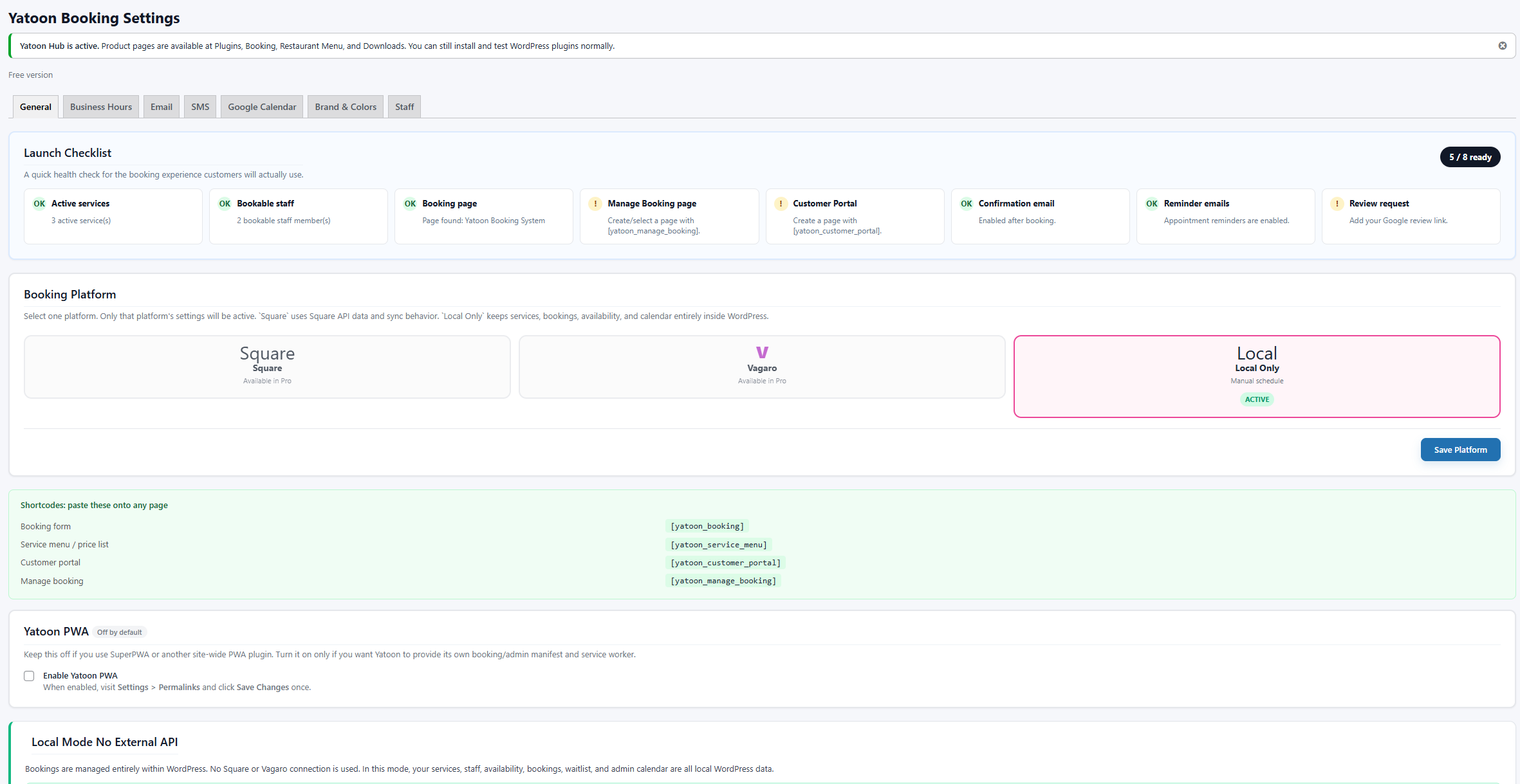Click the Local Mode No External API heading
This screenshot has width=1520, height=784.
(x=105, y=742)
